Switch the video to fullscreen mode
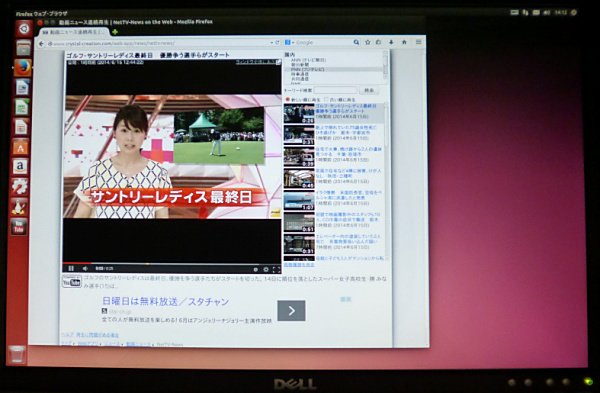The width and height of the screenshot is (600, 393). point(276,270)
